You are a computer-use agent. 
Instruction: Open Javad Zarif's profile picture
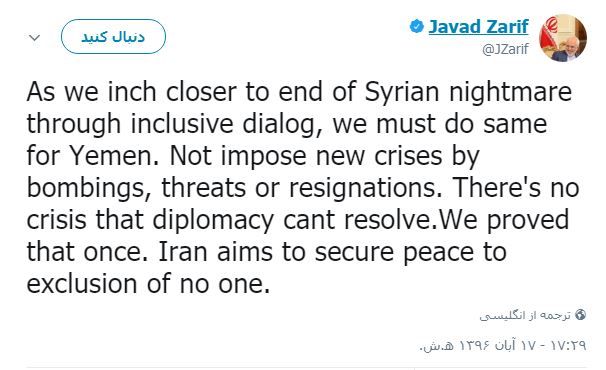(563, 38)
